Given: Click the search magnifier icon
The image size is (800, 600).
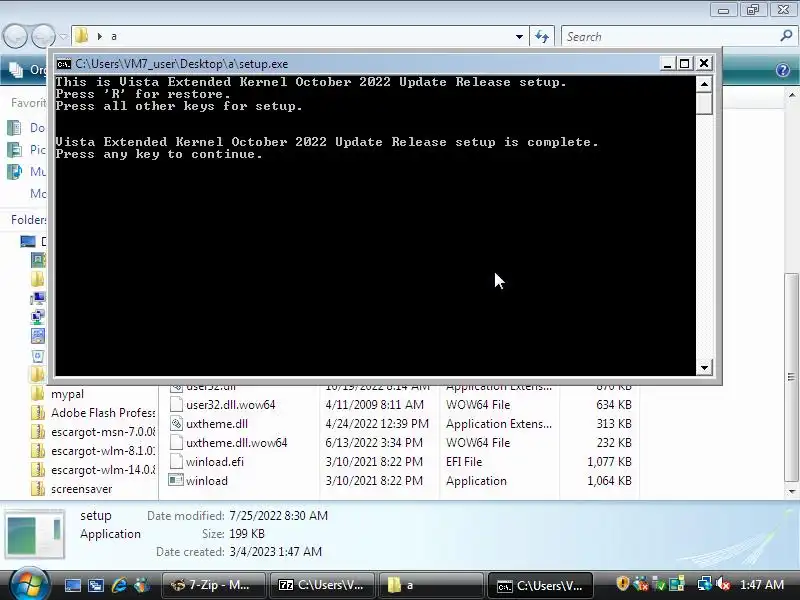Looking at the screenshot, I should click(x=786, y=36).
